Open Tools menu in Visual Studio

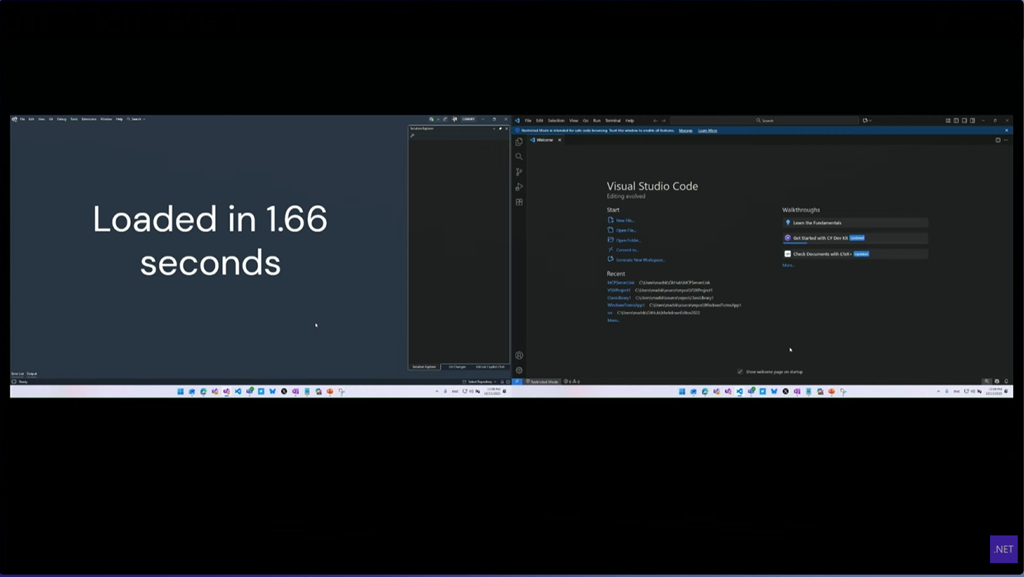pos(74,119)
